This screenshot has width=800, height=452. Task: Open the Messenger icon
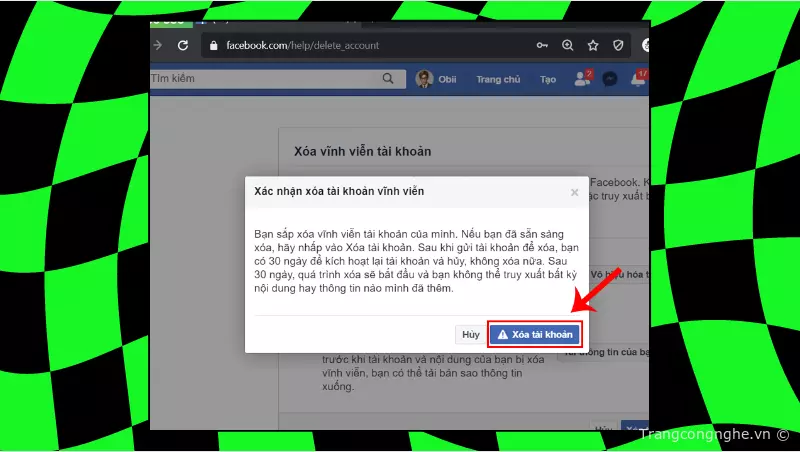(609, 80)
